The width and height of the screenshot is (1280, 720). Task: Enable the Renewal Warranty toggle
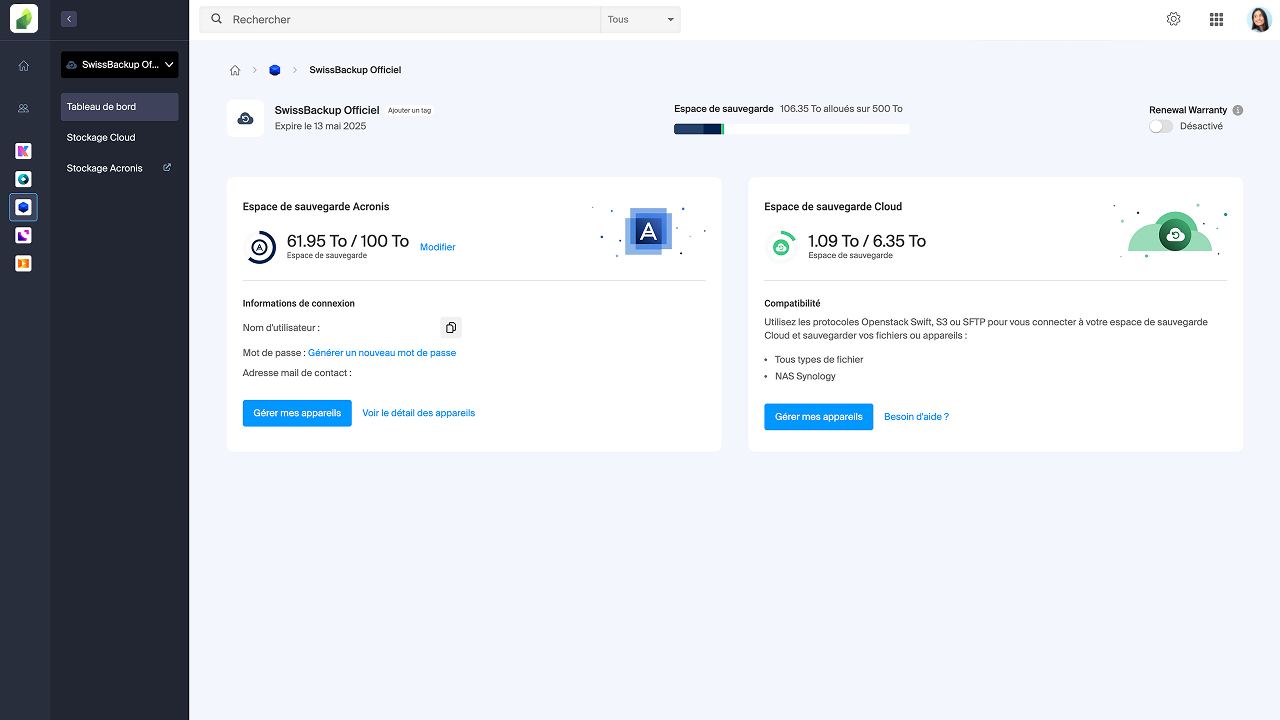1160,126
